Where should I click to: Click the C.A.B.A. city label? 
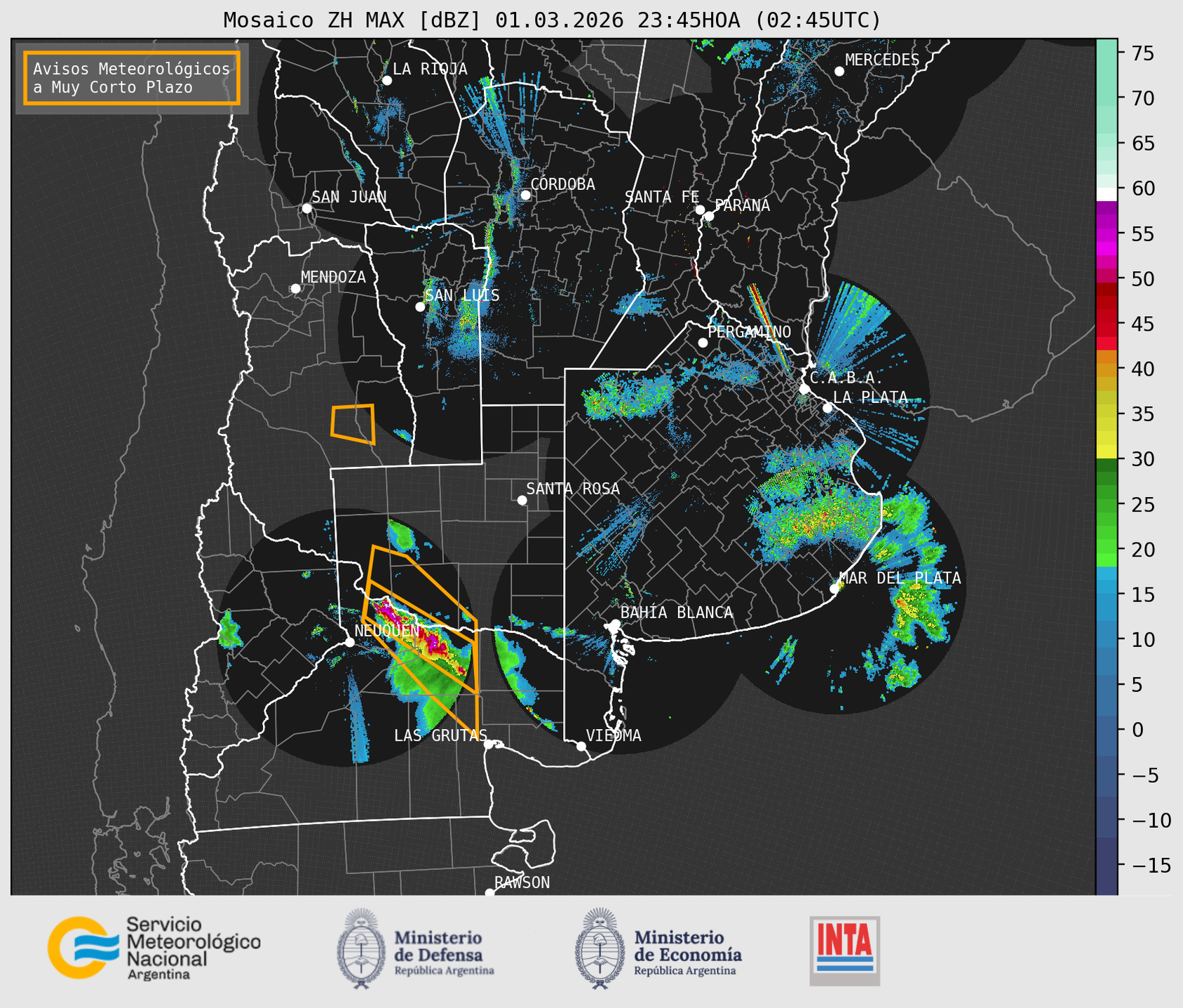tap(846, 379)
